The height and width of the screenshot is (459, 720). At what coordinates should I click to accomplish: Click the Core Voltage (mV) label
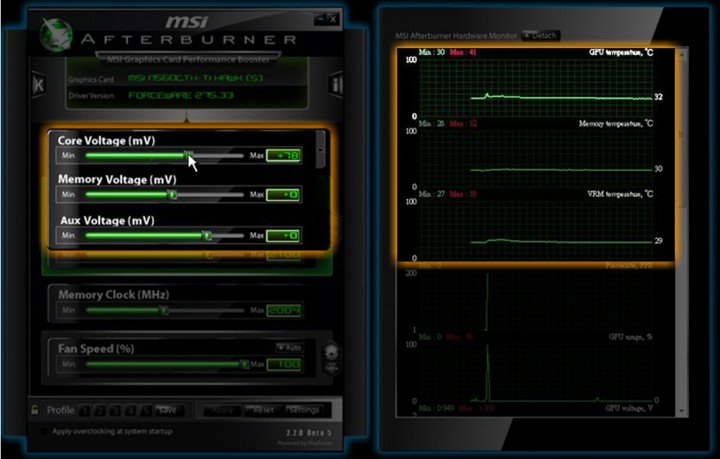coord(107,140)
